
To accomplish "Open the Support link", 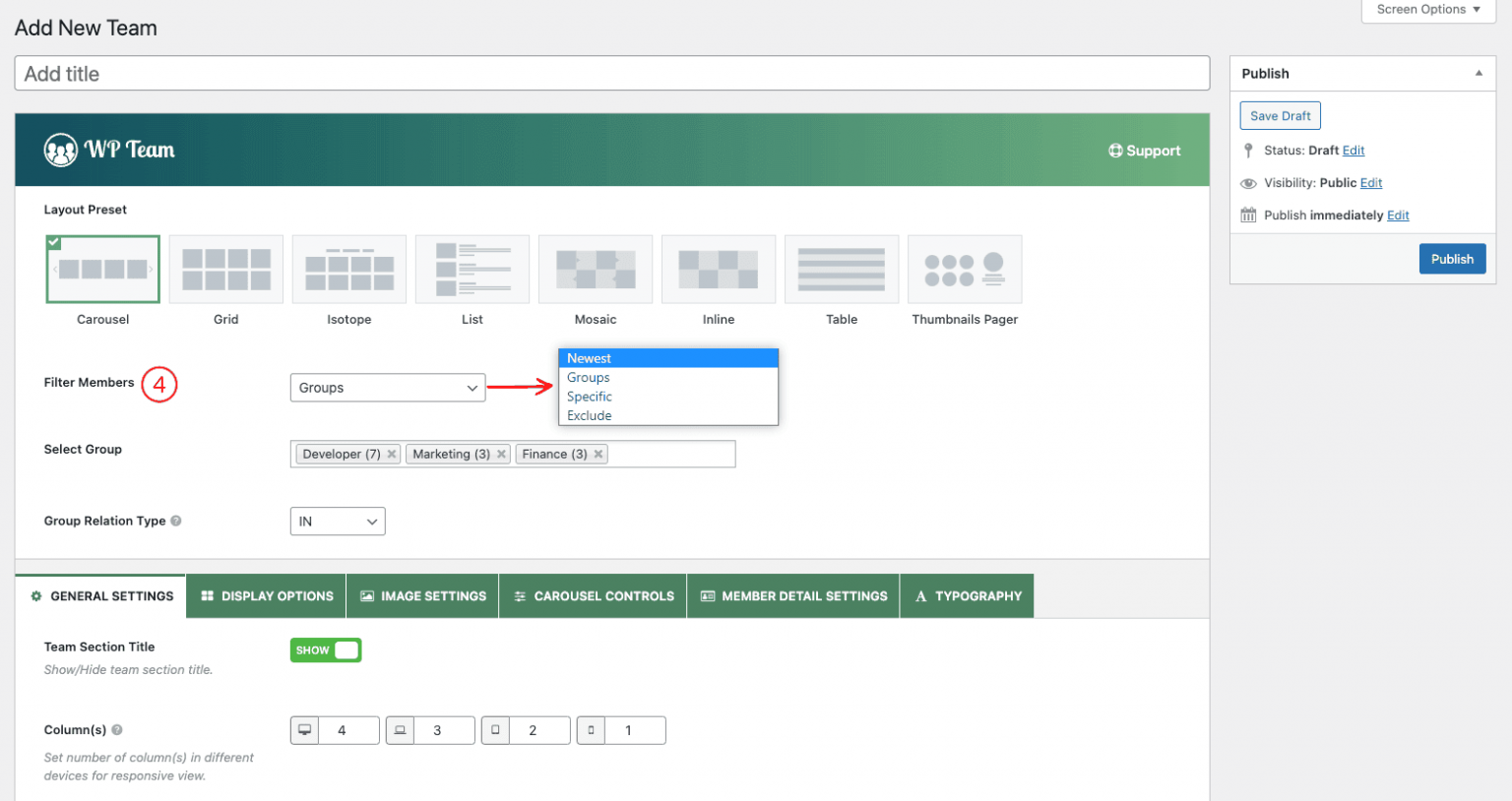I will click(x=1144, y=150).
